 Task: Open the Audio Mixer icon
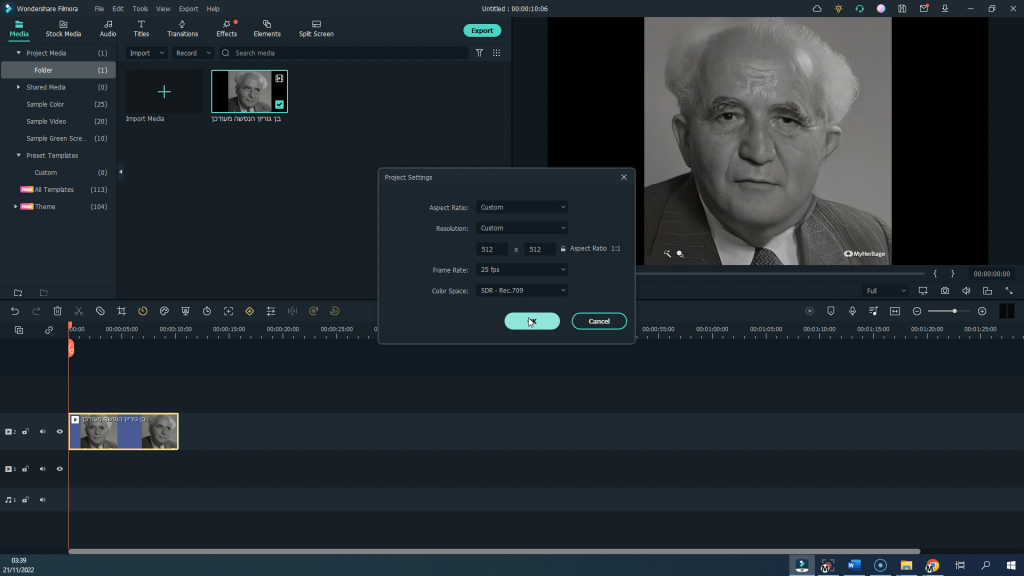[x=873, y=312]
